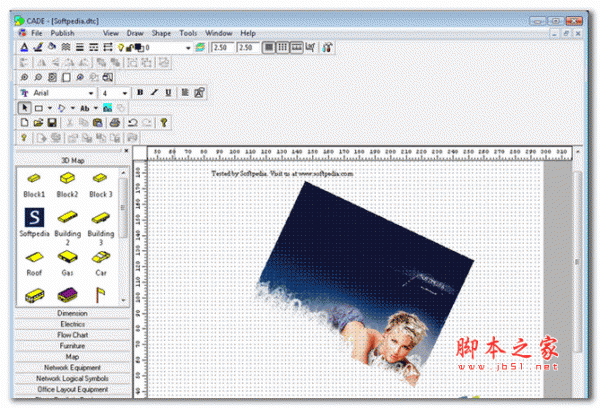Viewport: 600px width, 408px height.
Task: Expand the text tool dropdown arrow
Action: click(x=96, y=108)
